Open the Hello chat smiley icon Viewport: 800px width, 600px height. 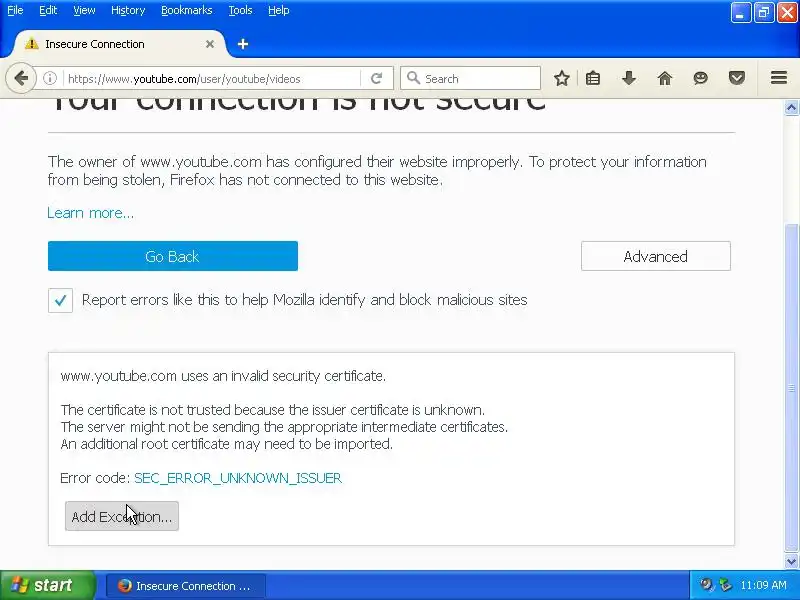pyautogui.click(x=701, y=78)
